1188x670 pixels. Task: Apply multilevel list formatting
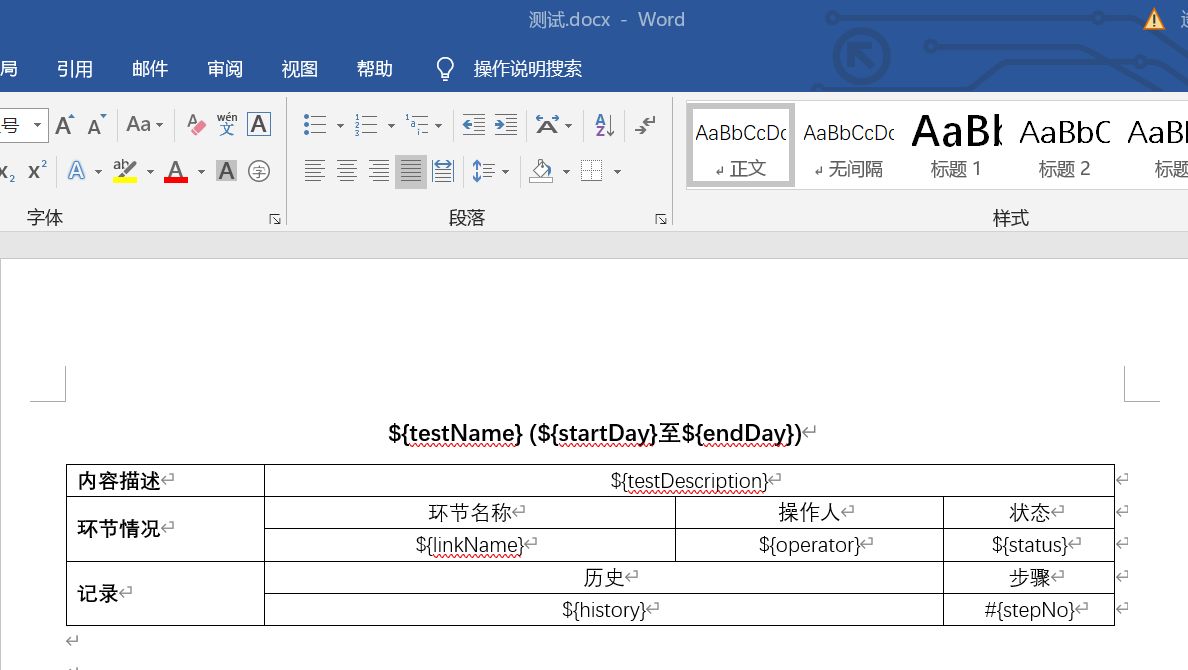pos(417,125)
